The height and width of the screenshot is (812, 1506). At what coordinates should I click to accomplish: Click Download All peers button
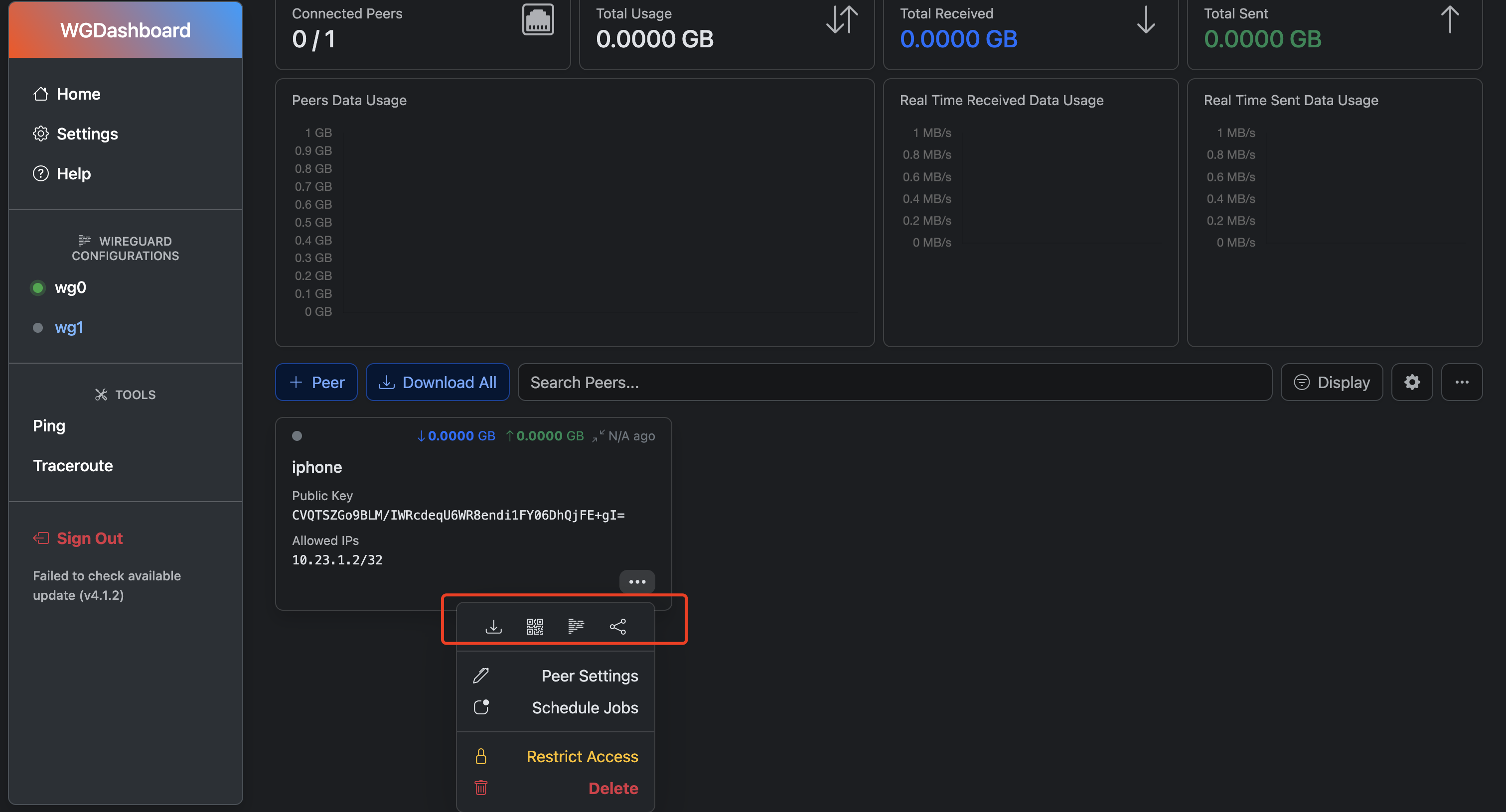(438, 382)
